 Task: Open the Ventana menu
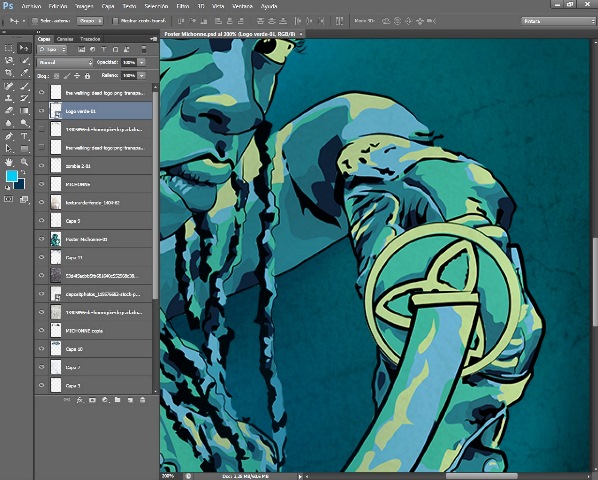tap(243, 6)
